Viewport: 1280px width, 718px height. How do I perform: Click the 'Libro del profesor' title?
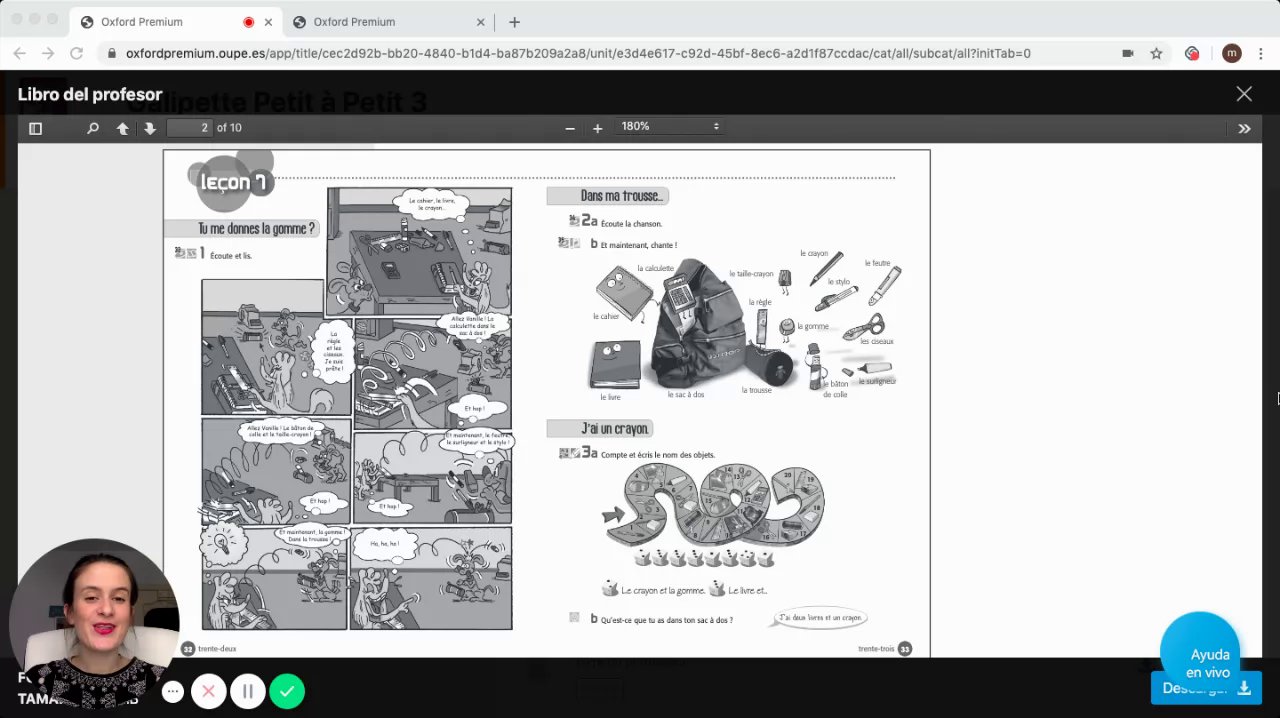(x=90, y=95)
